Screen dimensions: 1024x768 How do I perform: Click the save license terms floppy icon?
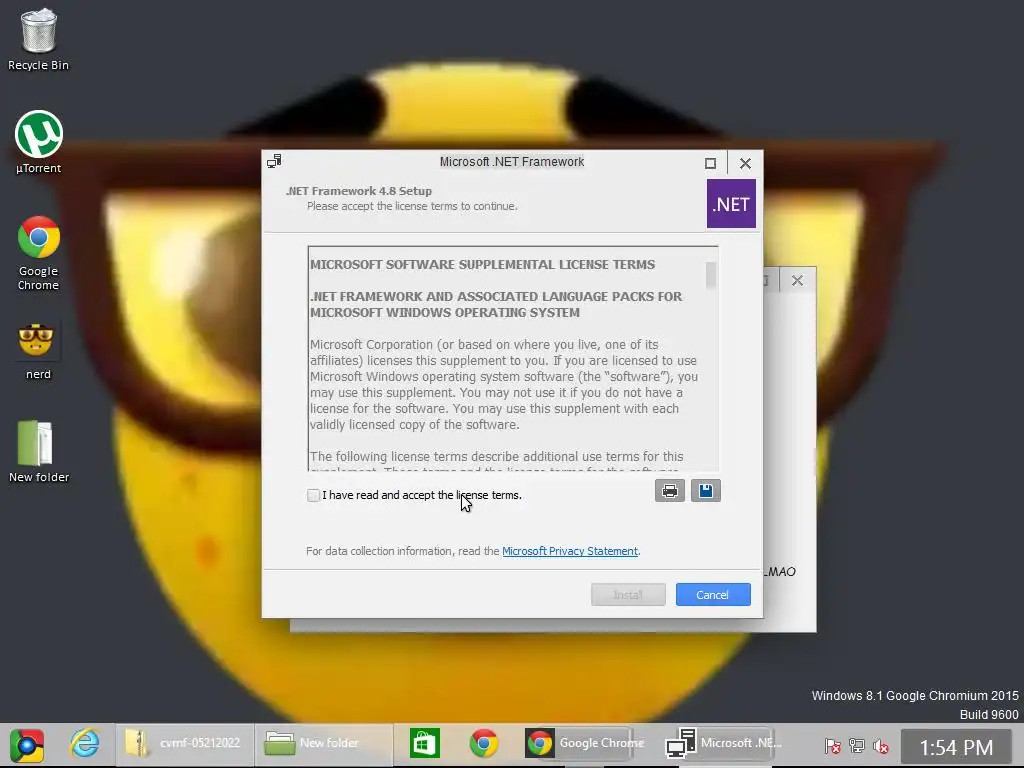point(705,490)
